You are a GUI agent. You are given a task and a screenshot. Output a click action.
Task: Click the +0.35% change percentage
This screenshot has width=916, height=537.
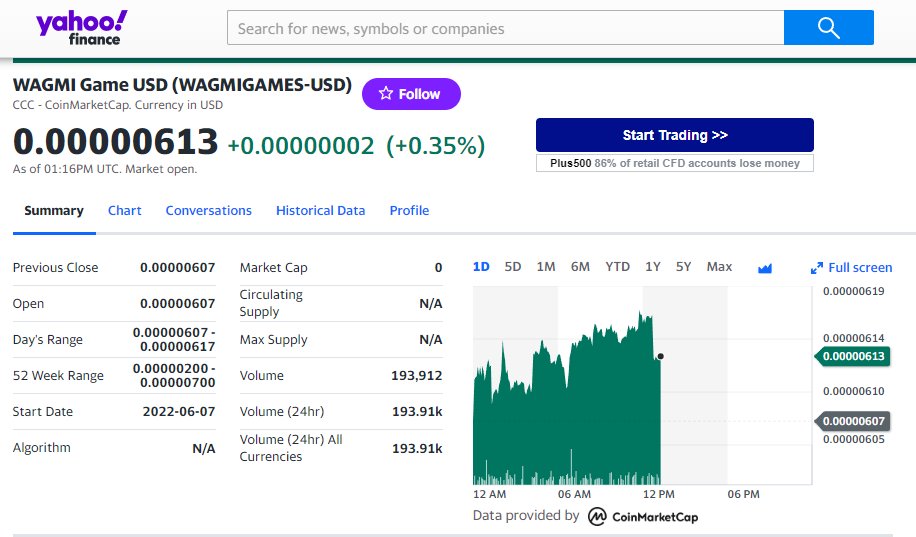[x=436, y=145]
